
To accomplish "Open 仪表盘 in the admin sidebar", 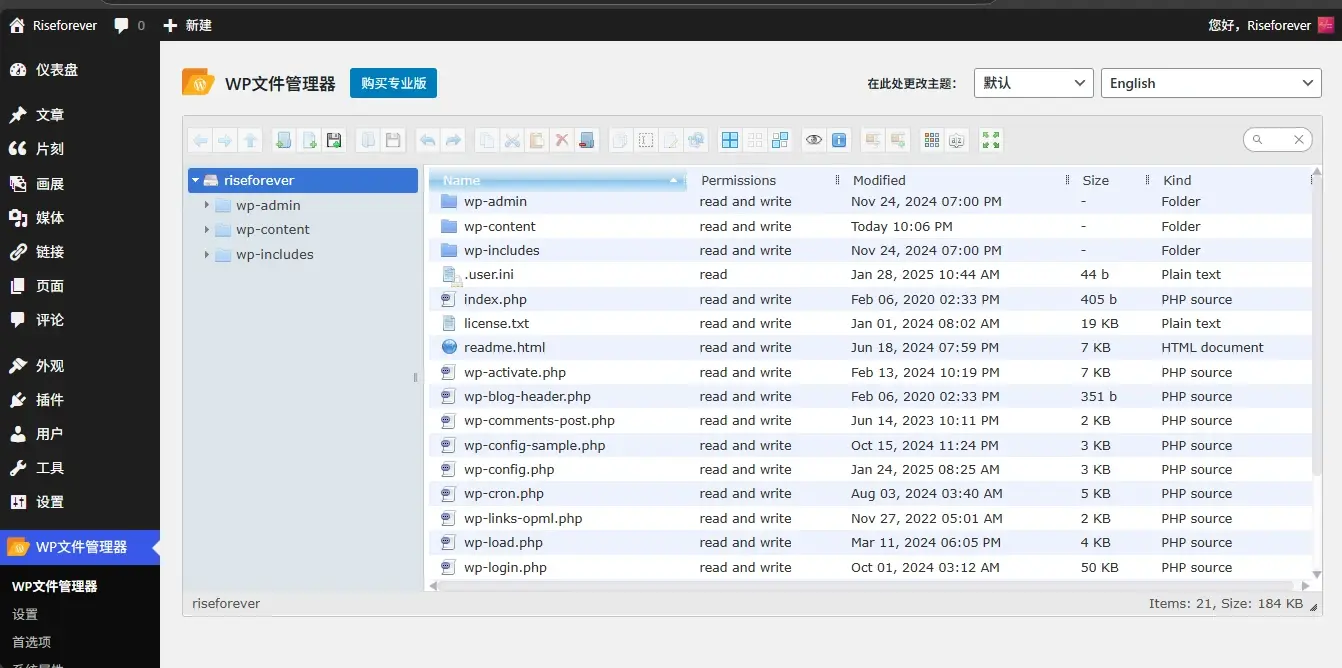I will (80, 69).
